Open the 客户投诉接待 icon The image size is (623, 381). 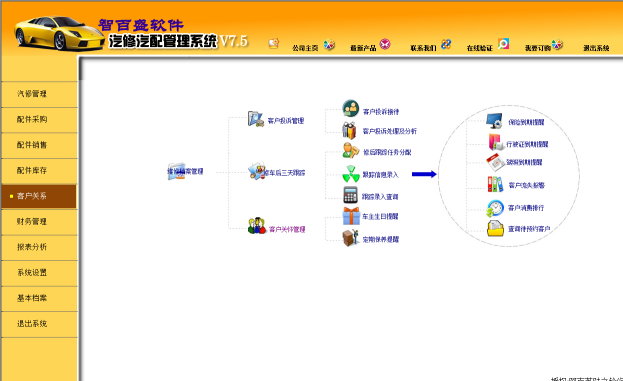coord(350,108)
